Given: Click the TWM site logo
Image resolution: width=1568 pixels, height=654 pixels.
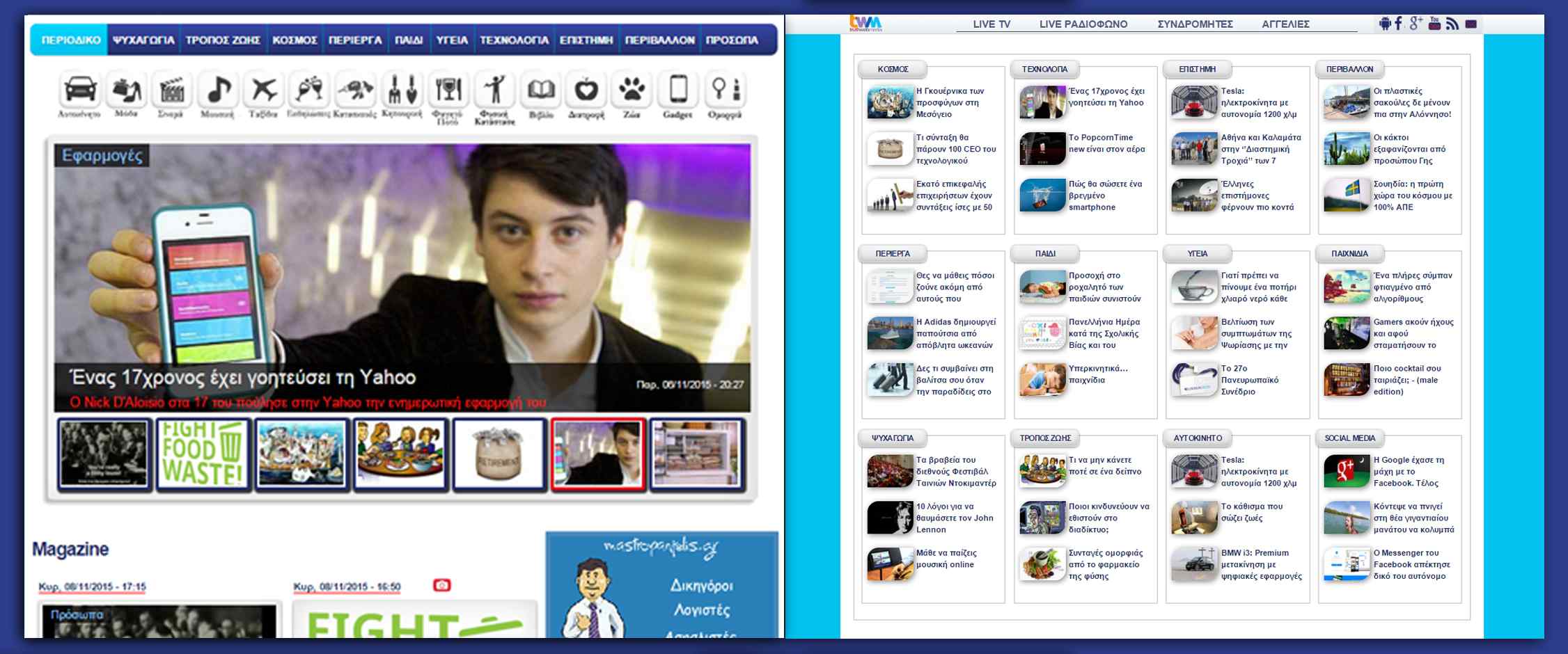Looking at the screenshot, I should (865, 23).
